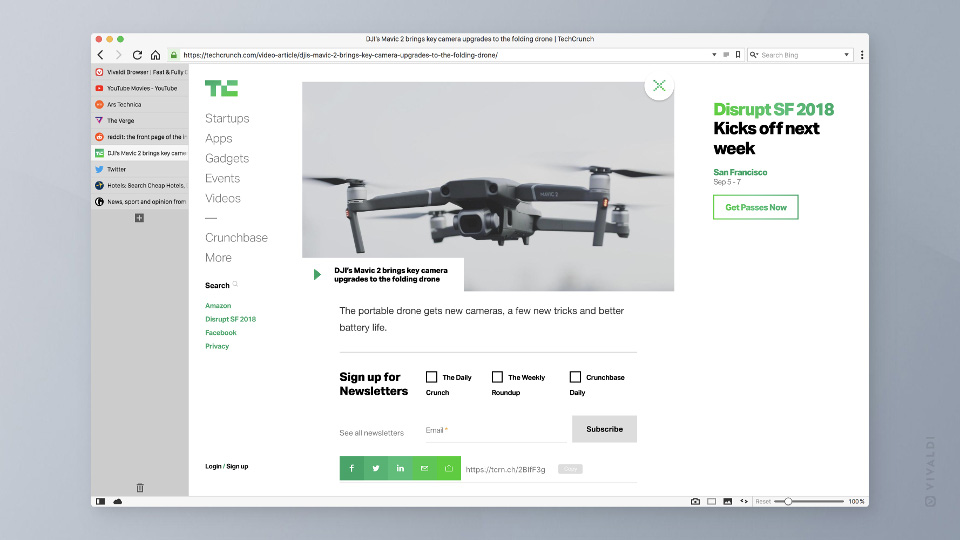Click the green padlock site info icon
This screenshot has height=540, width=960.
pos(174,55)
